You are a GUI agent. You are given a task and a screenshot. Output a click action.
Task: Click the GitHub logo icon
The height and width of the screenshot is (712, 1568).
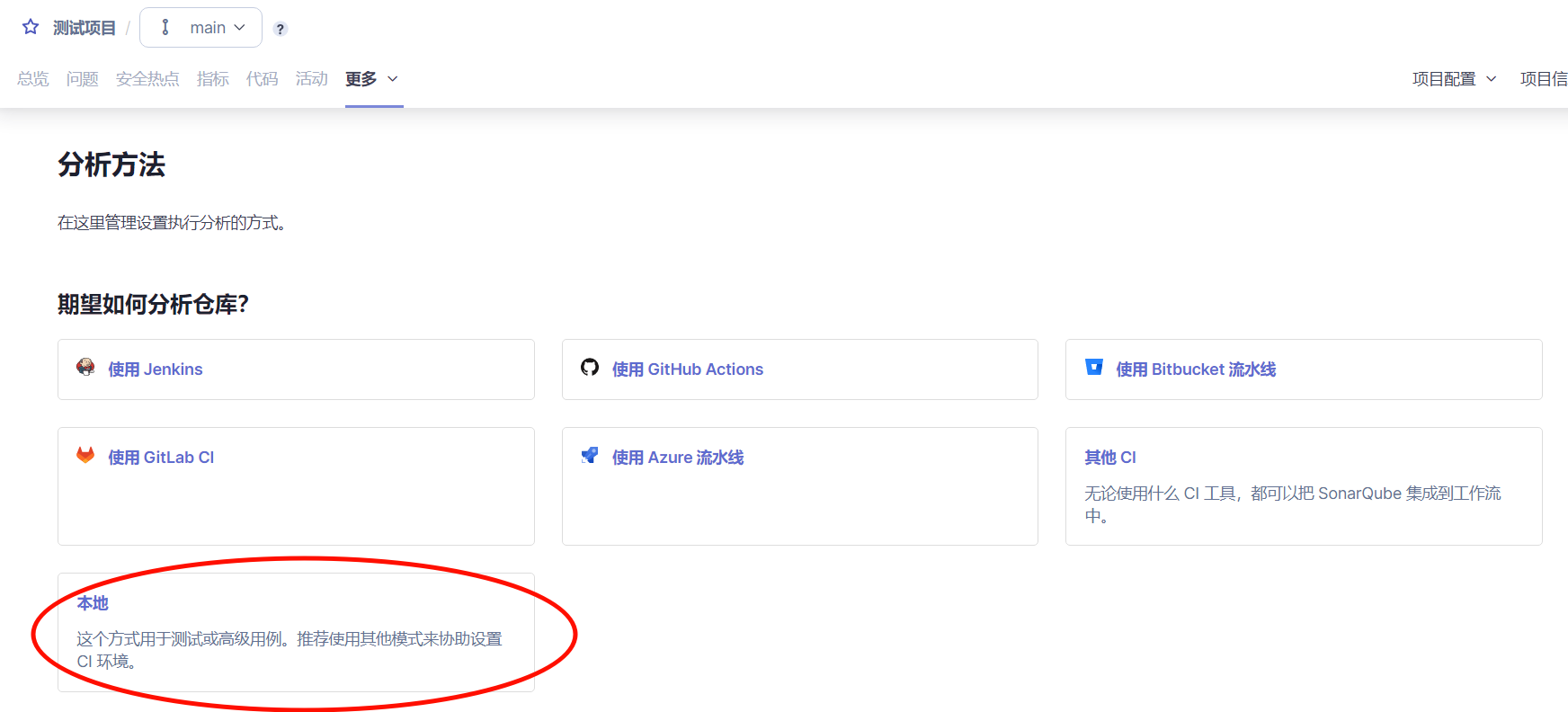click(590, 367)
